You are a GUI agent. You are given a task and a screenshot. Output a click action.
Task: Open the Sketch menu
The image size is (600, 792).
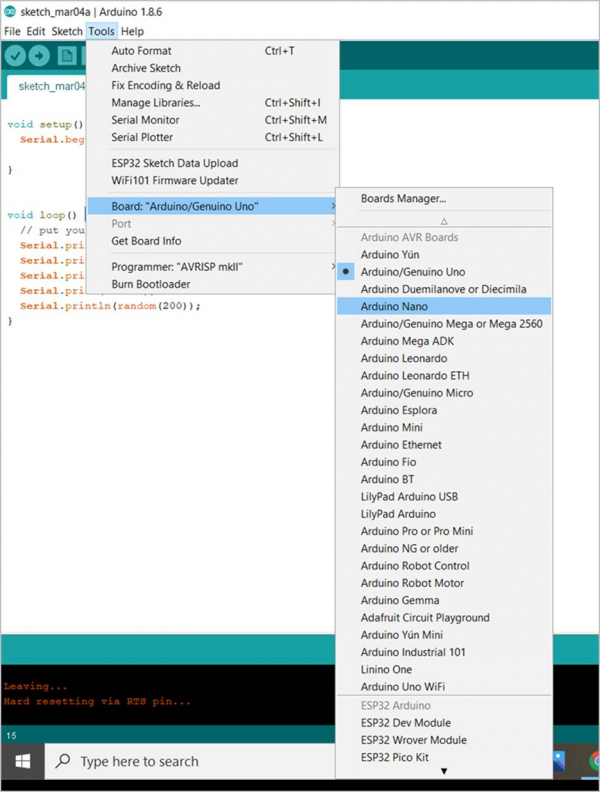coord(67,31)
